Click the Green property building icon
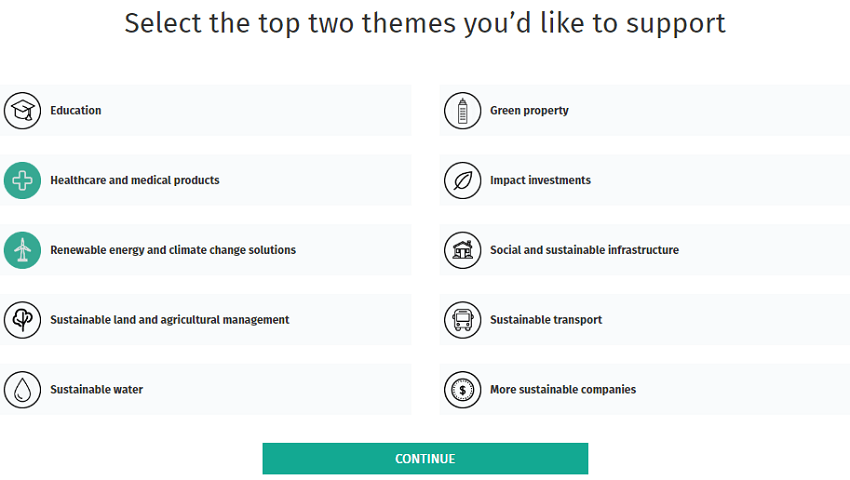The width and height of the screenshot is (850, 480). (x=462, y=110)
